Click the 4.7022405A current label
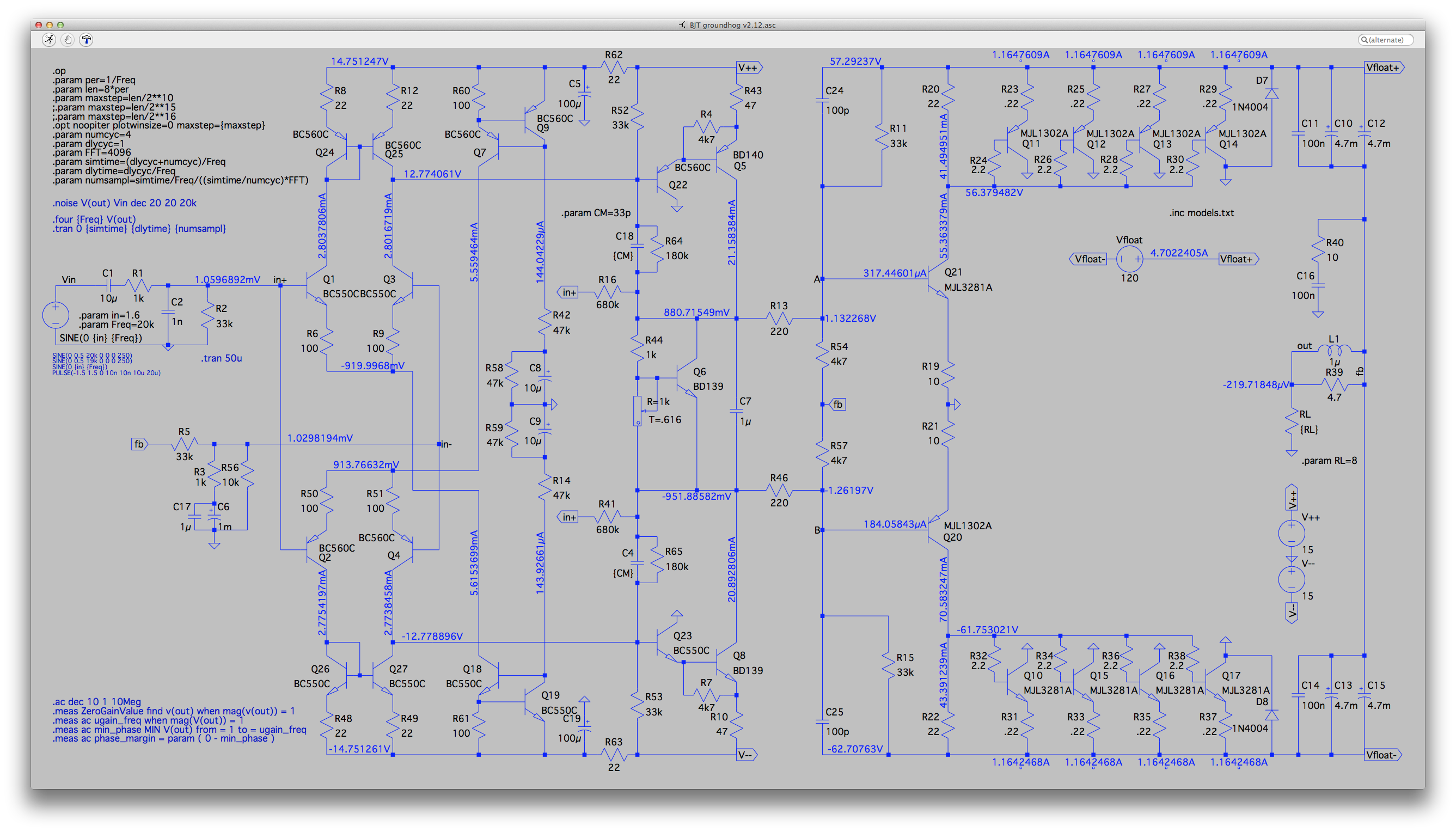1456x832 pixels. click(1179, 253)
